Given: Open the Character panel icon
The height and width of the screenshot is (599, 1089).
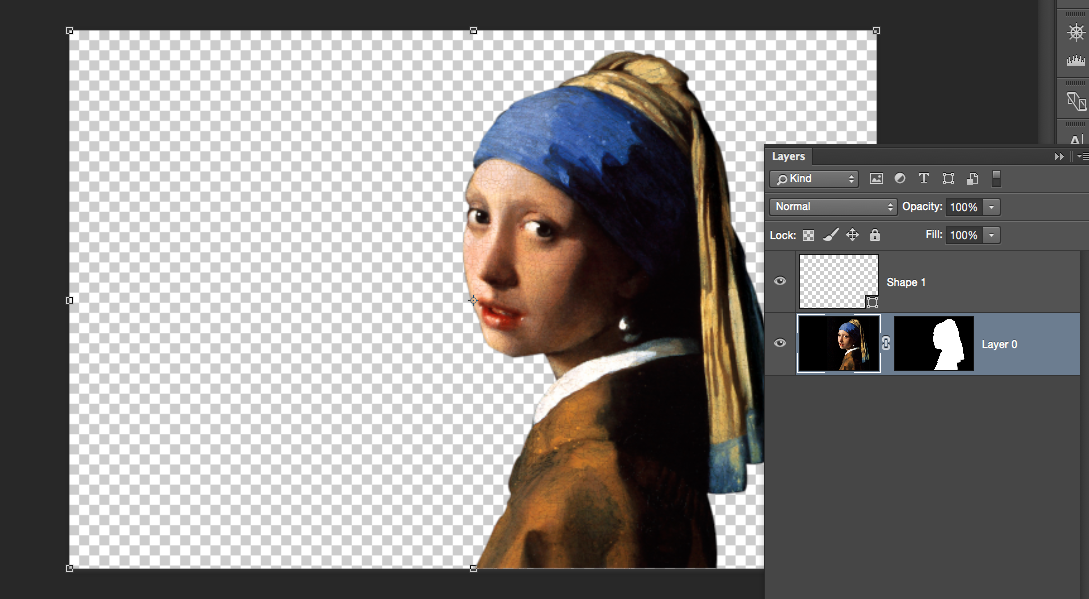Looking at the screenshot, I should [1076, 139].
